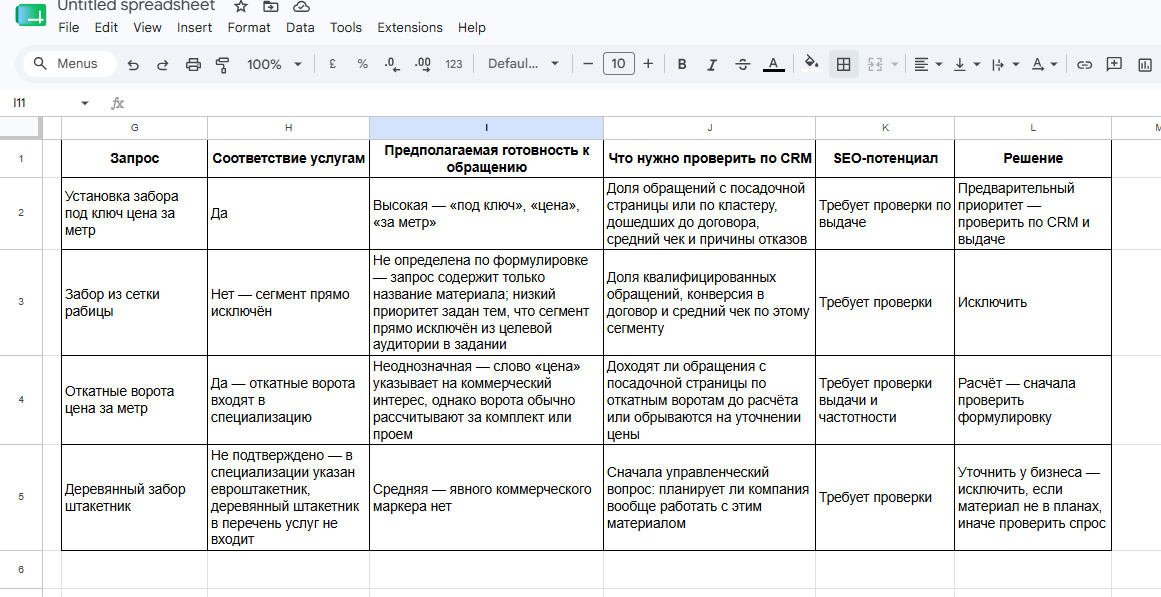Open the Extensions menu
The image size is (1161, 597).
(409, 27)
